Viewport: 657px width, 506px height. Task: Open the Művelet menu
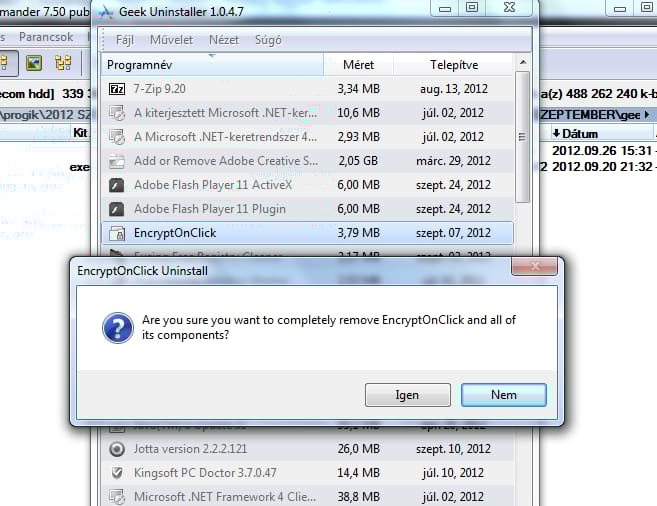(x=171, y=40)
